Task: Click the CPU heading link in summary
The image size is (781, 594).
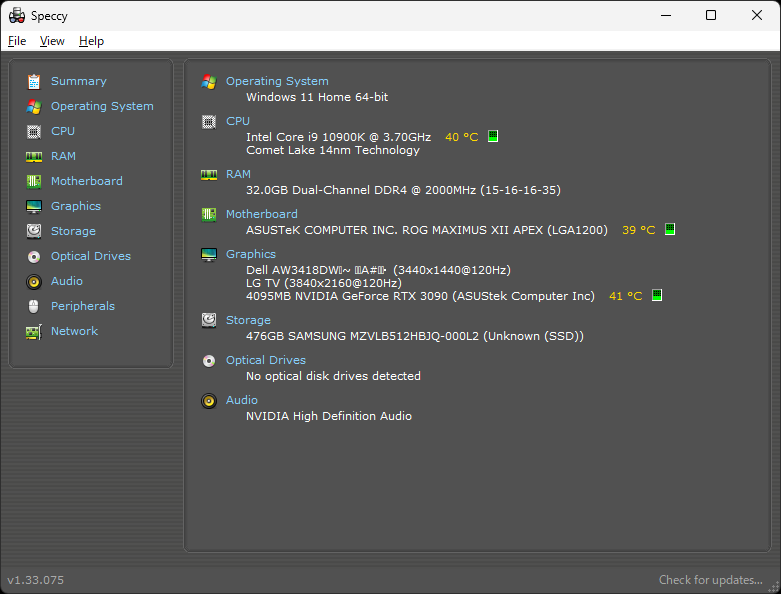Action: pos(238,121)
